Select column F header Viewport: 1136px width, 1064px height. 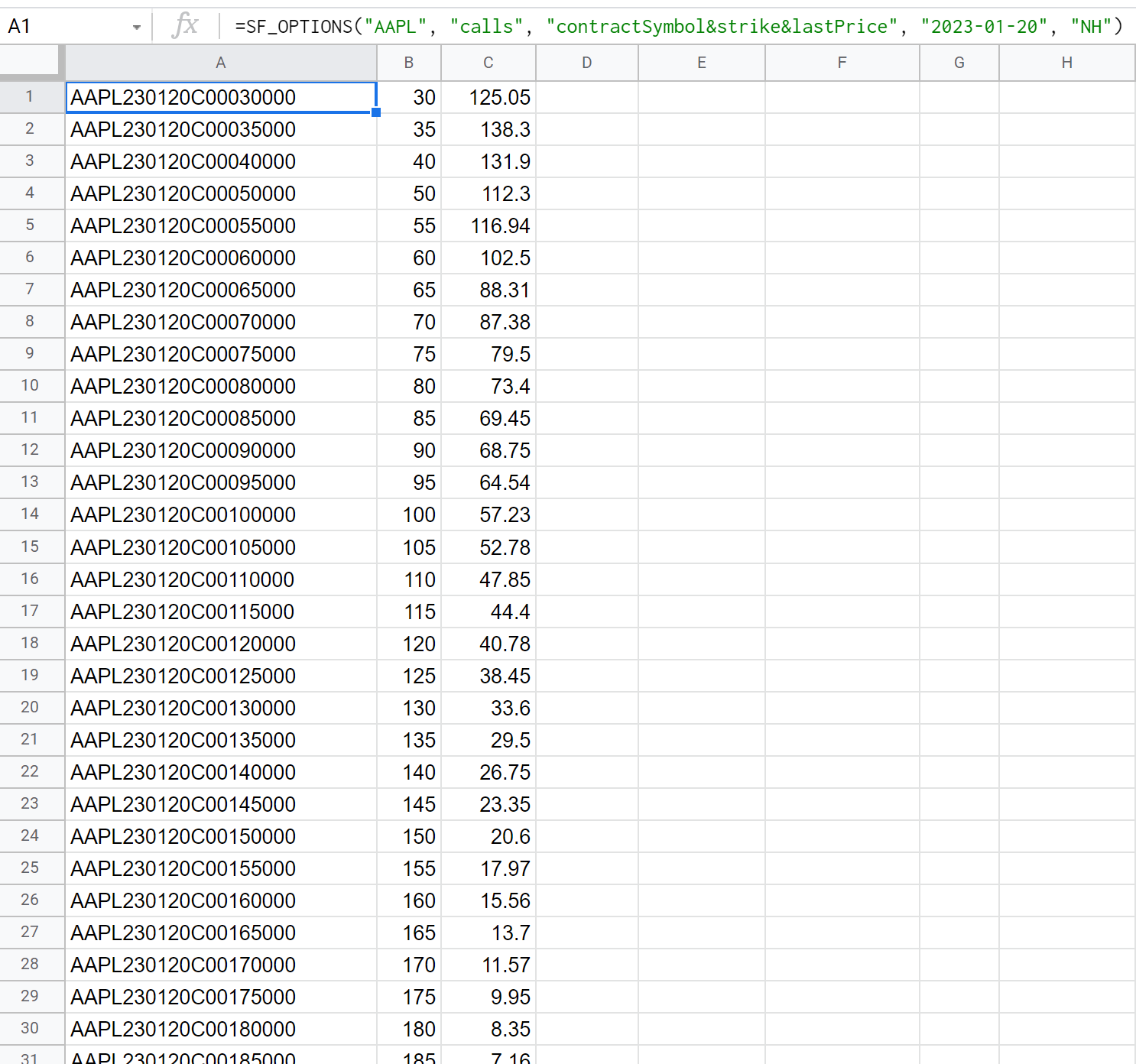(842, 63)
